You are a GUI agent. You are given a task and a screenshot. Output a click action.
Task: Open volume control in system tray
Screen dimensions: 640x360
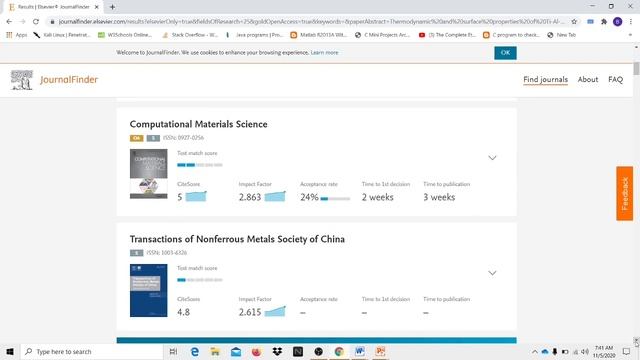pyautogui.click(x=585, y=351)
